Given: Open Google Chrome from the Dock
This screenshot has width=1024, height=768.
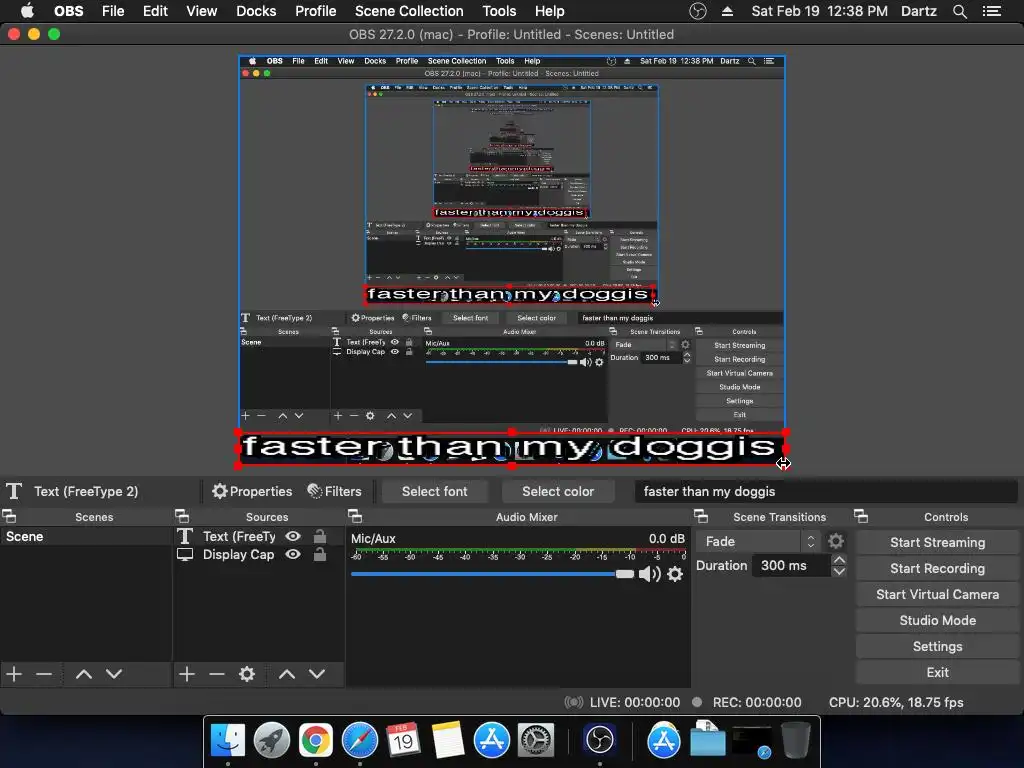Looking at the screenshot, I should (x=316, y=740).
